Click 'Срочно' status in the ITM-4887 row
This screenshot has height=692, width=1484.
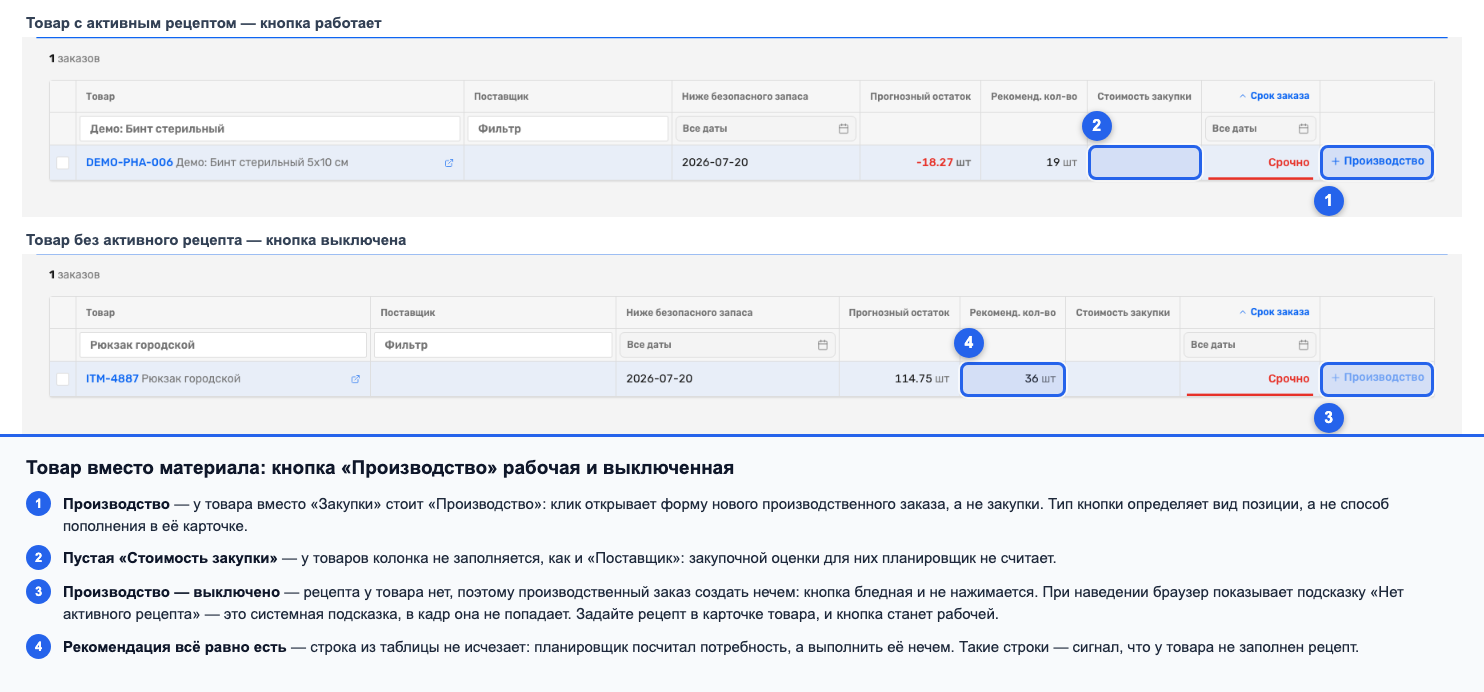point(1289,379)
